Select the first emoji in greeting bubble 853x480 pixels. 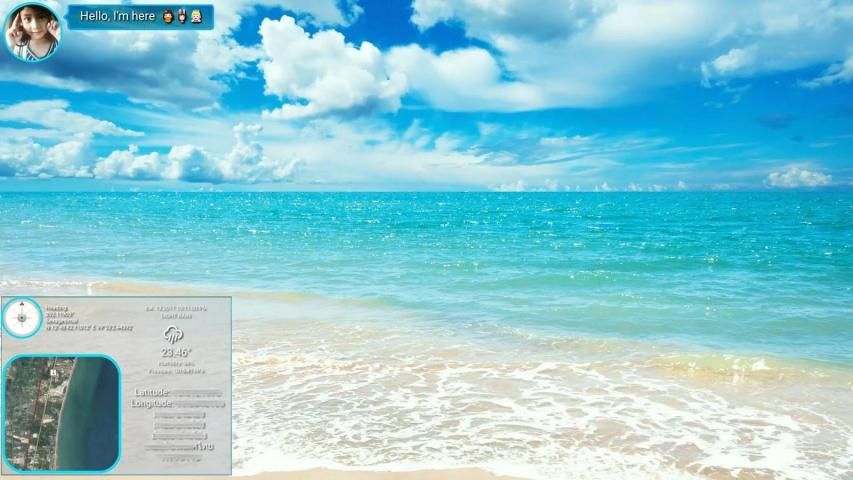tap(167, 17)
